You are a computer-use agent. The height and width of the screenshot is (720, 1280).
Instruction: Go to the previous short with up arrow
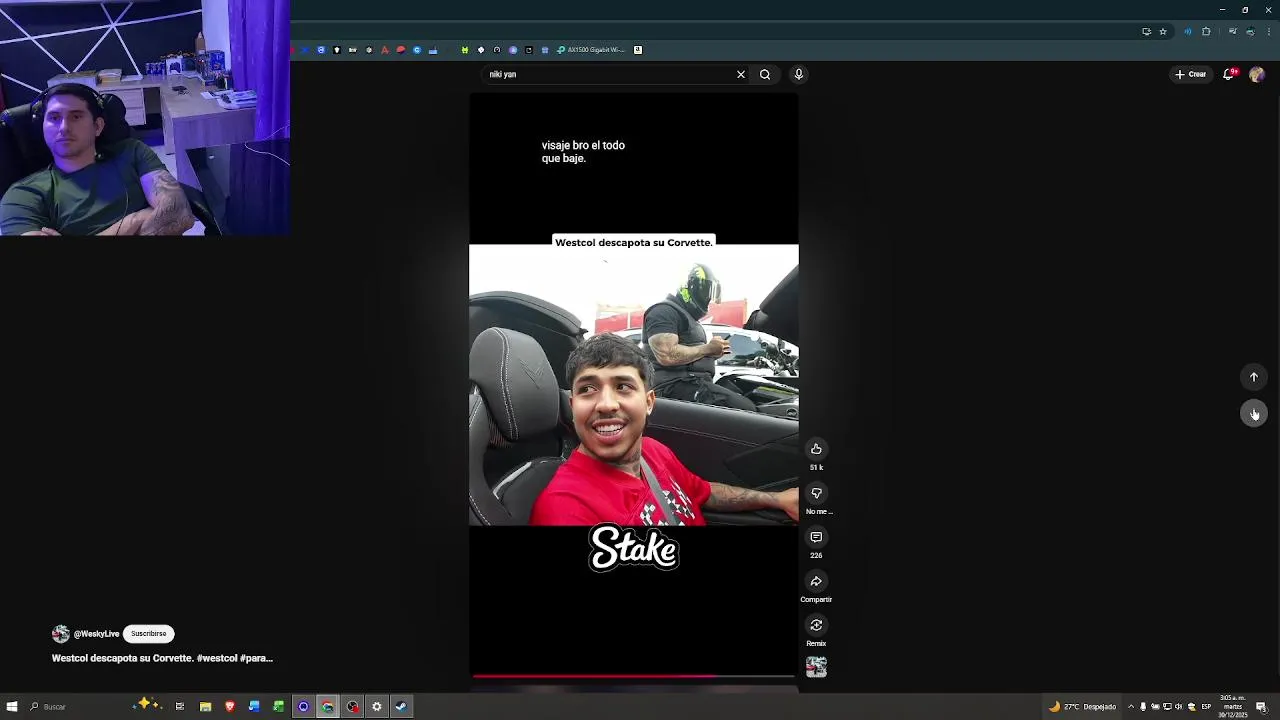click(x=1254, y=377)
